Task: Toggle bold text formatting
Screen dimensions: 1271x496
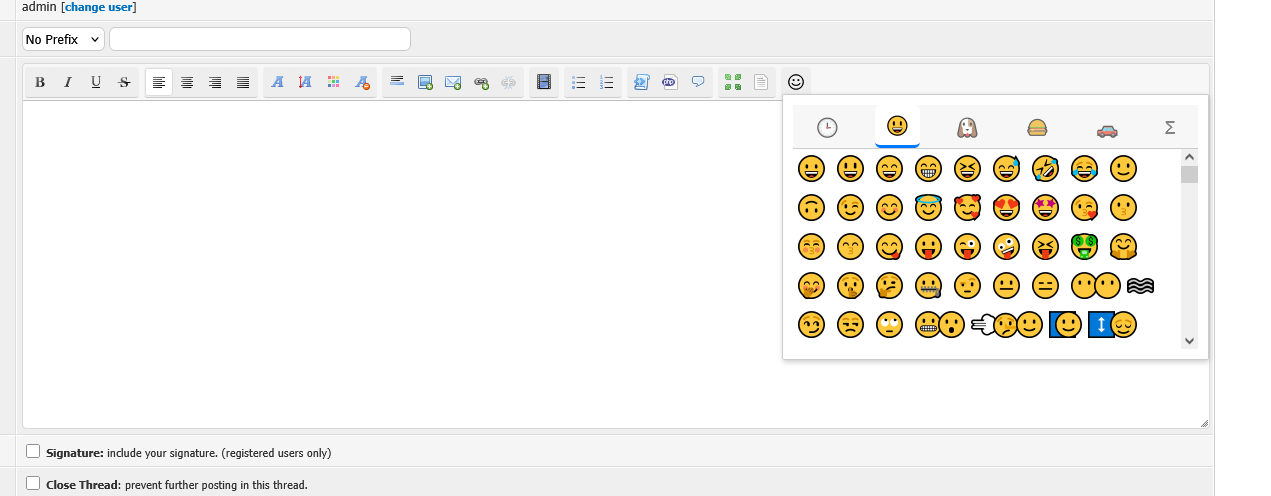Action: [x=40, y=82]
